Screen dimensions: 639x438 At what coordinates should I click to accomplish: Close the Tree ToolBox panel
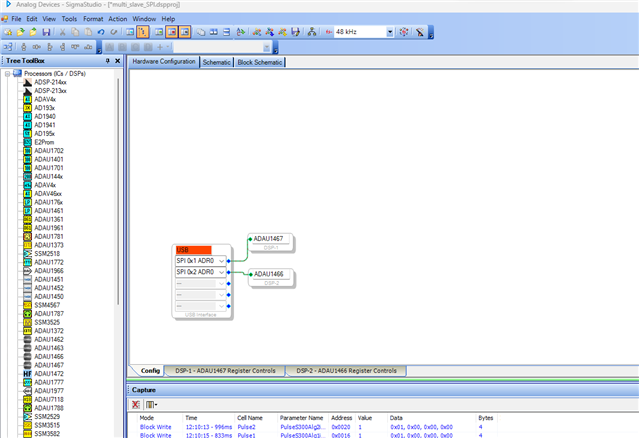tap(117, 61)
